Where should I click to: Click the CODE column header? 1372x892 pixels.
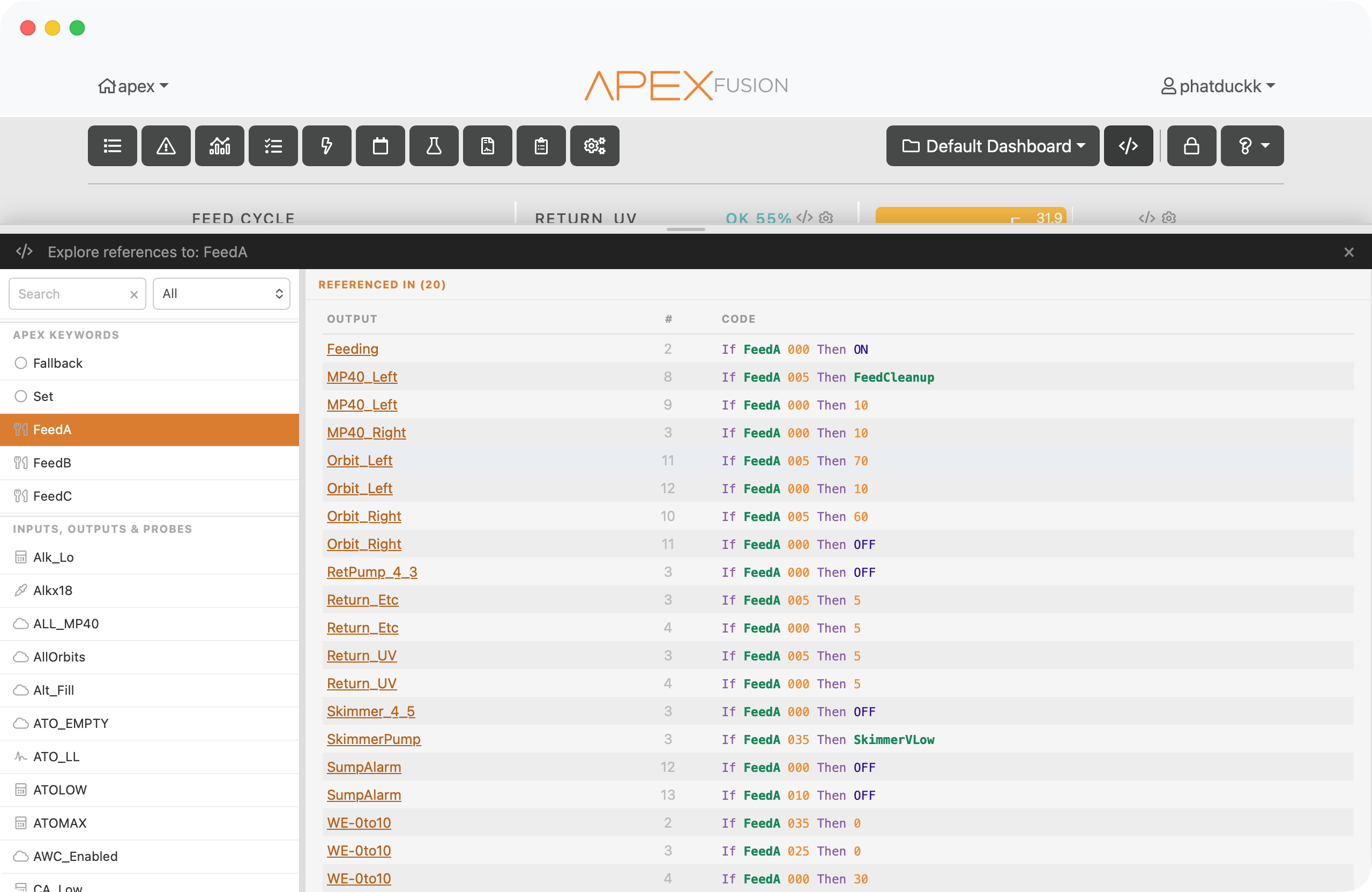[x=739, y=319]
